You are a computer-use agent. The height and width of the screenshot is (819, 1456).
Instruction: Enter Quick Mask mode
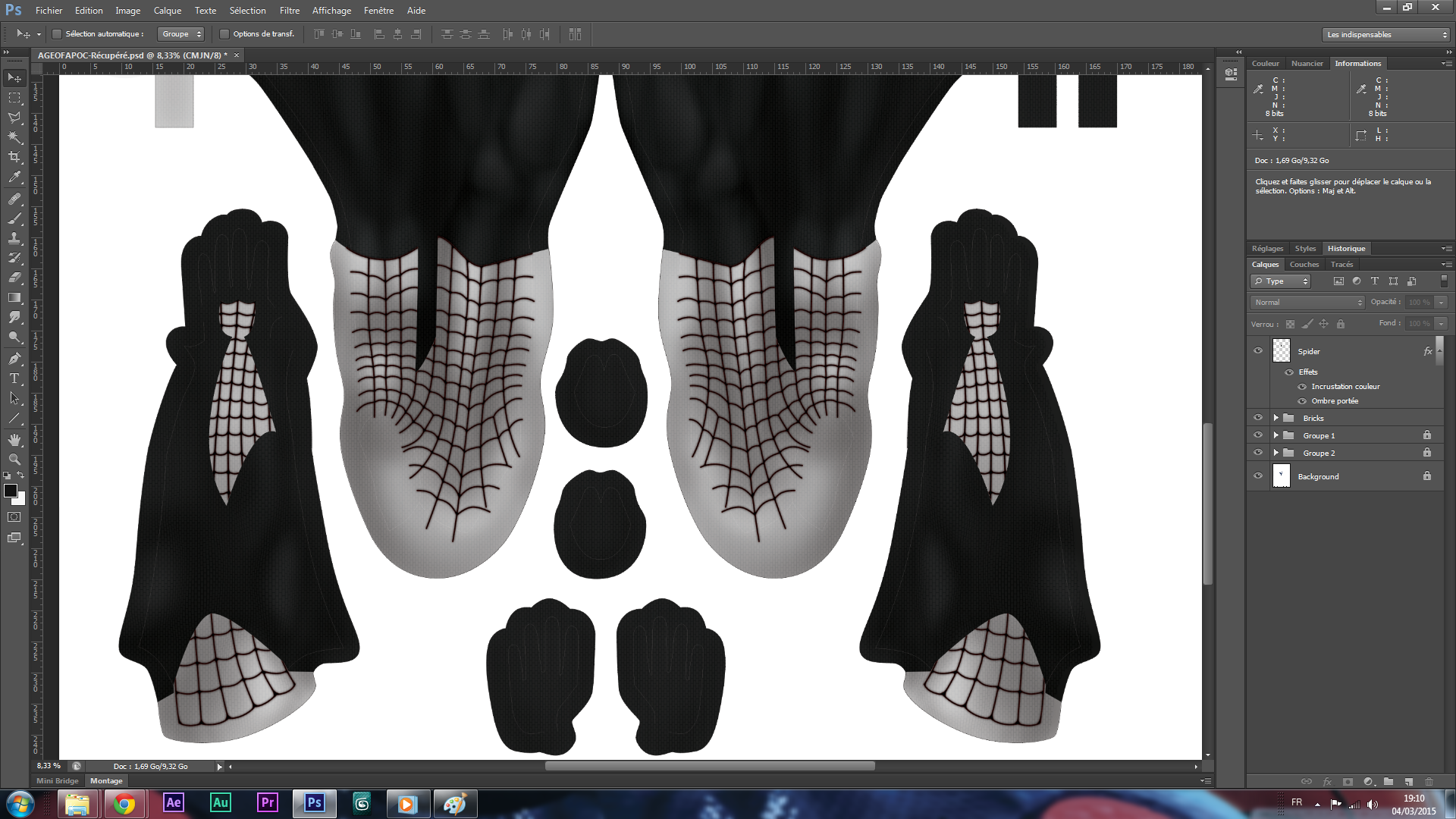click(14, 517)
